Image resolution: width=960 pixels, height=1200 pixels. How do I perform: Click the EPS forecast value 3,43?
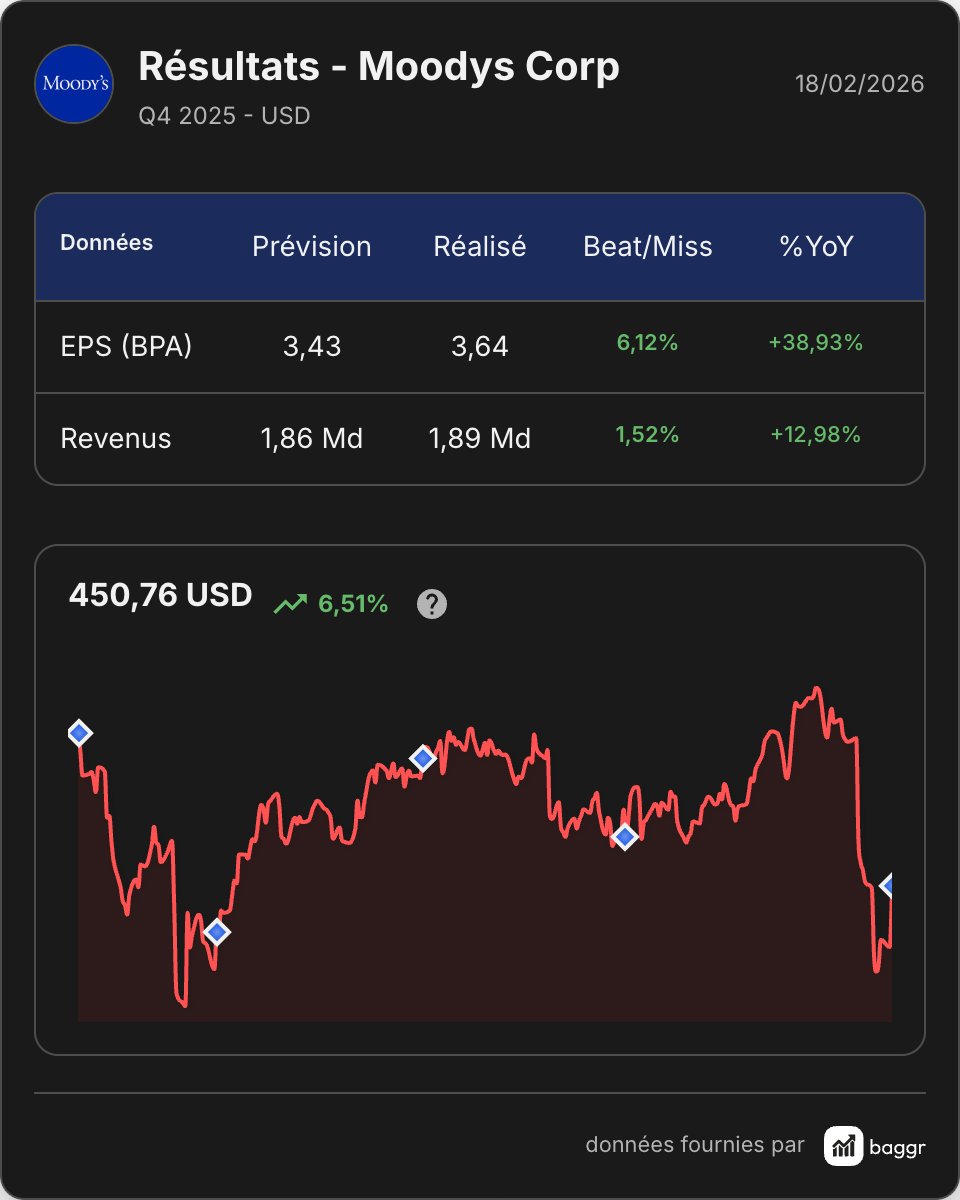(x=312, y=347)
